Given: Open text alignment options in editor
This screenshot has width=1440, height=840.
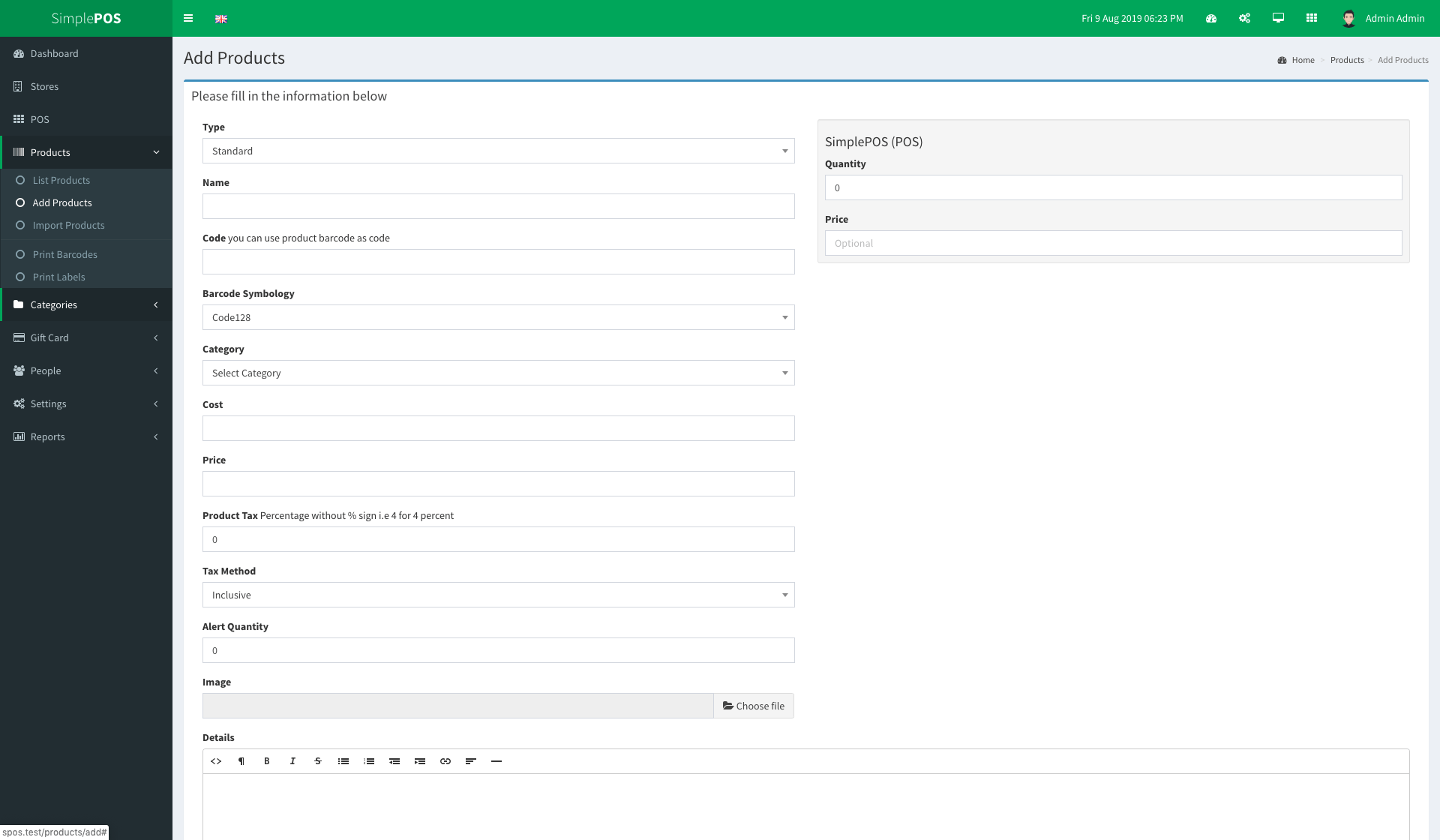Looking at the screenshot, I should click(471, 761).
